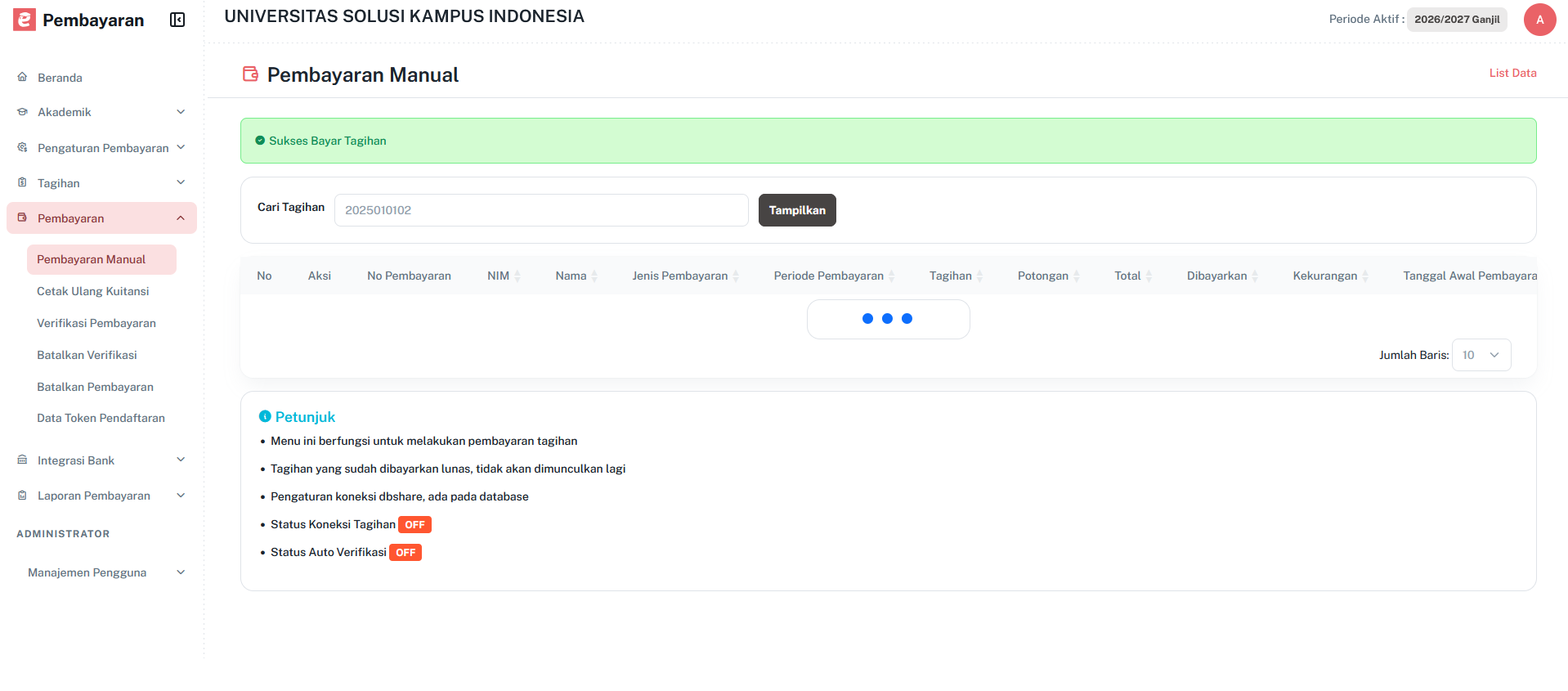Viewport: 1568px width, 691px height.
Task: Select Pembayaran Manual submenu item
Action: point(101,259)
